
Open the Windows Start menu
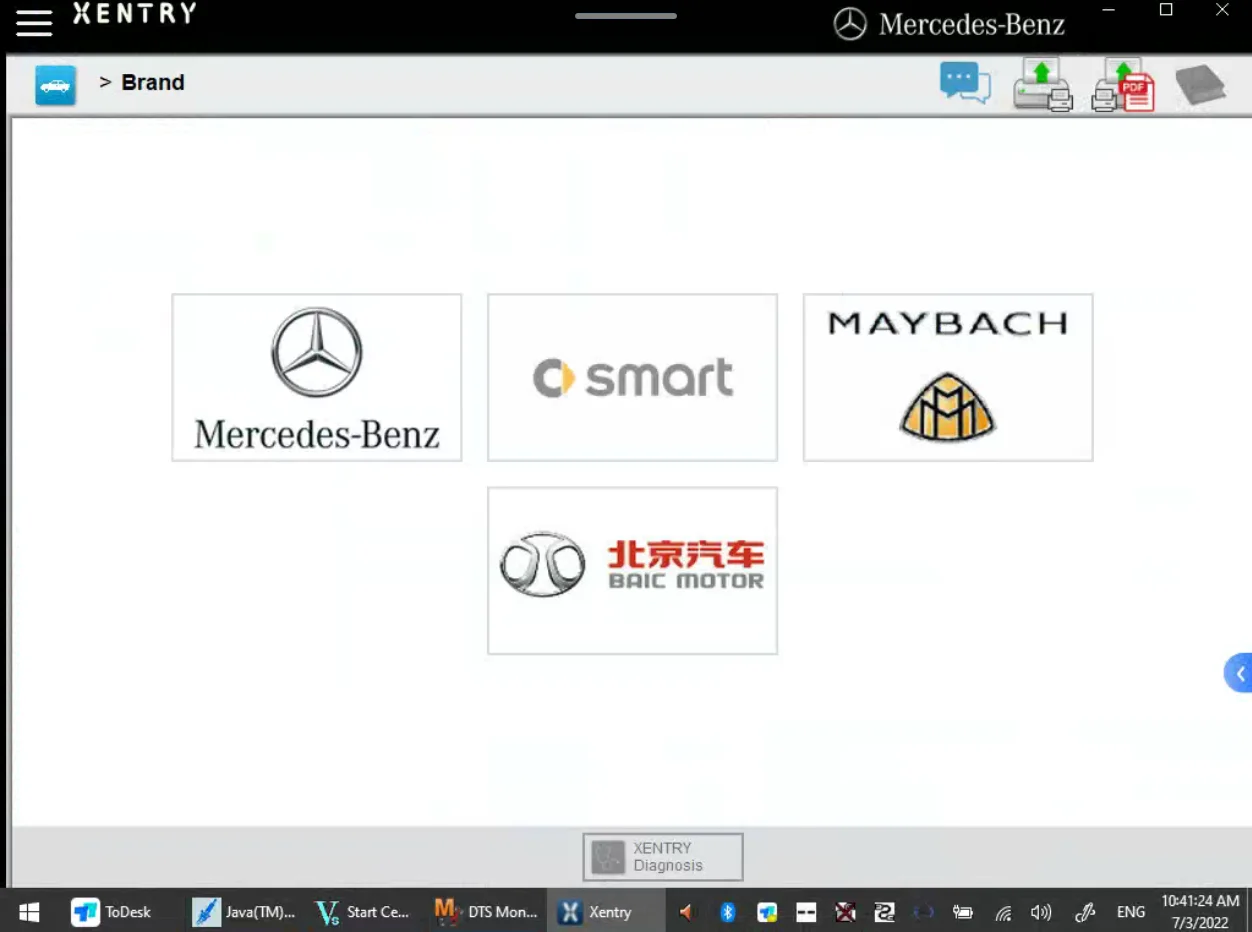[x=29, y=911]
